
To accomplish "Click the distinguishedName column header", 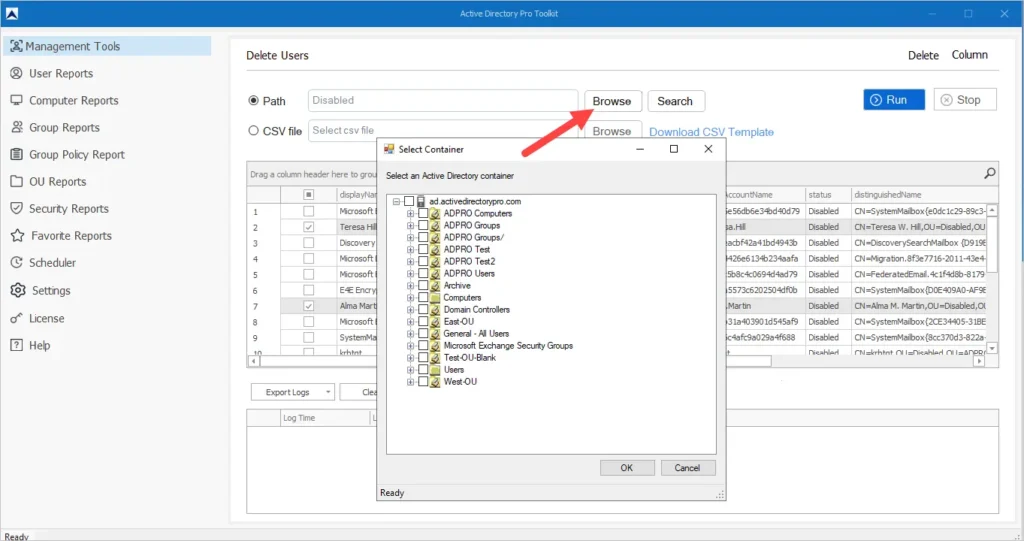I will pyautogui.click(x=924, y=195).
